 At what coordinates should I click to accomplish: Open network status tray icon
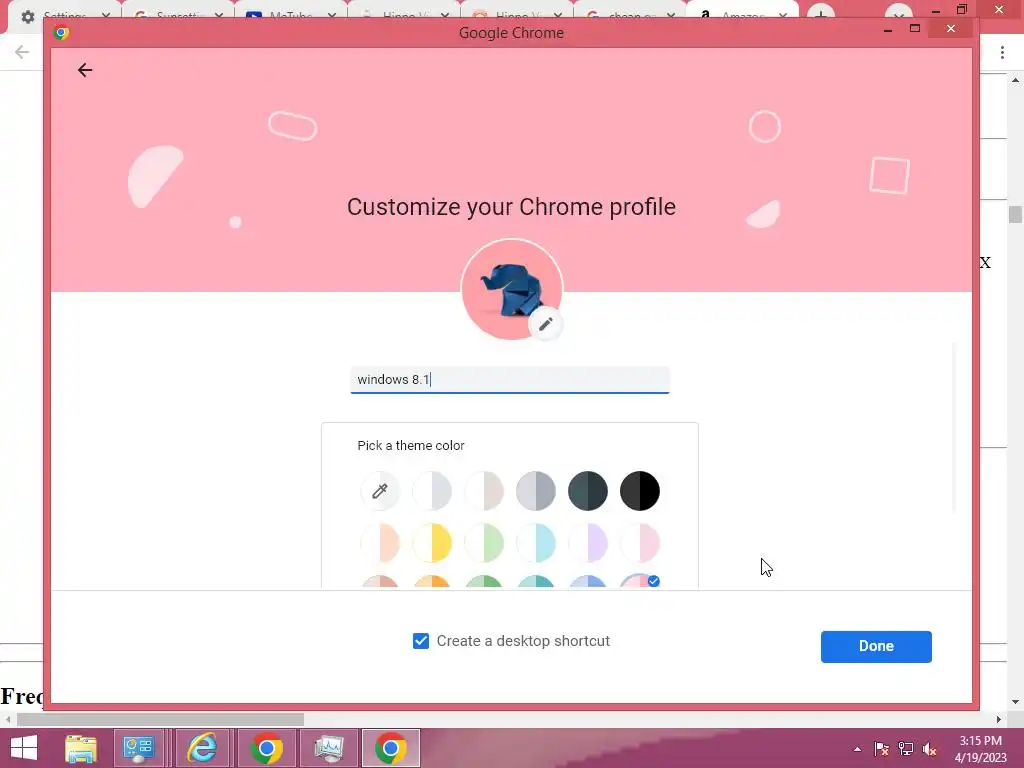point(906,749)
